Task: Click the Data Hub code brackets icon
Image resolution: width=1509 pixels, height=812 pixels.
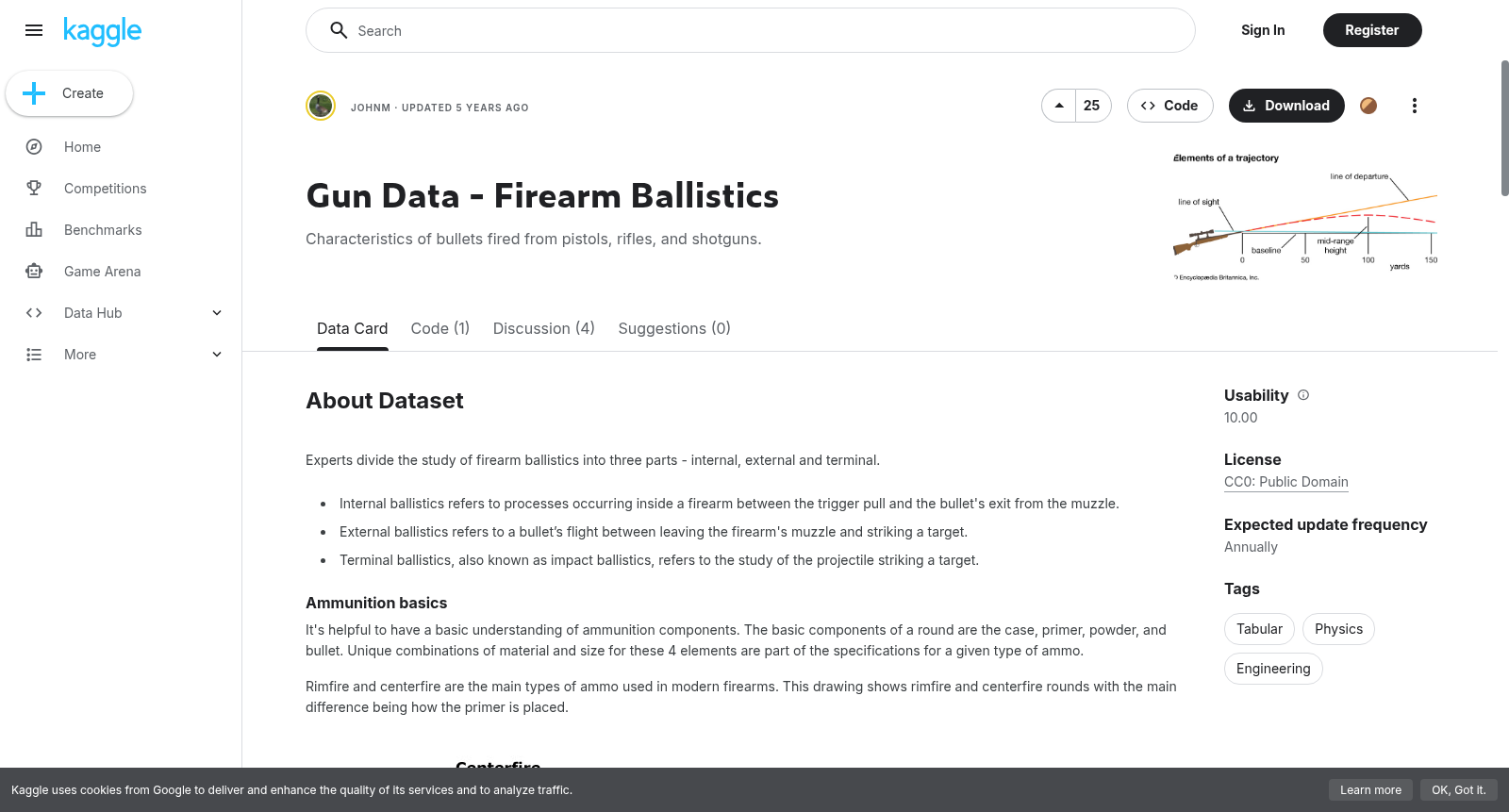Action: (x=34, y=313)
